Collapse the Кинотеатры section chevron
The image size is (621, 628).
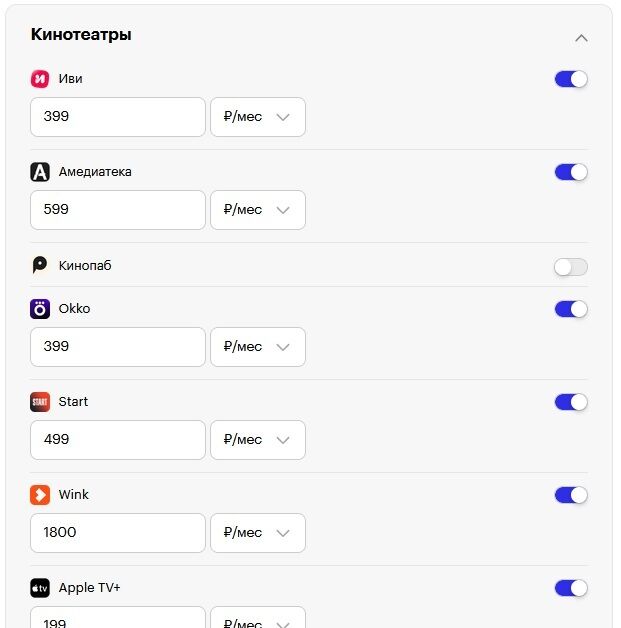point(581,38)
